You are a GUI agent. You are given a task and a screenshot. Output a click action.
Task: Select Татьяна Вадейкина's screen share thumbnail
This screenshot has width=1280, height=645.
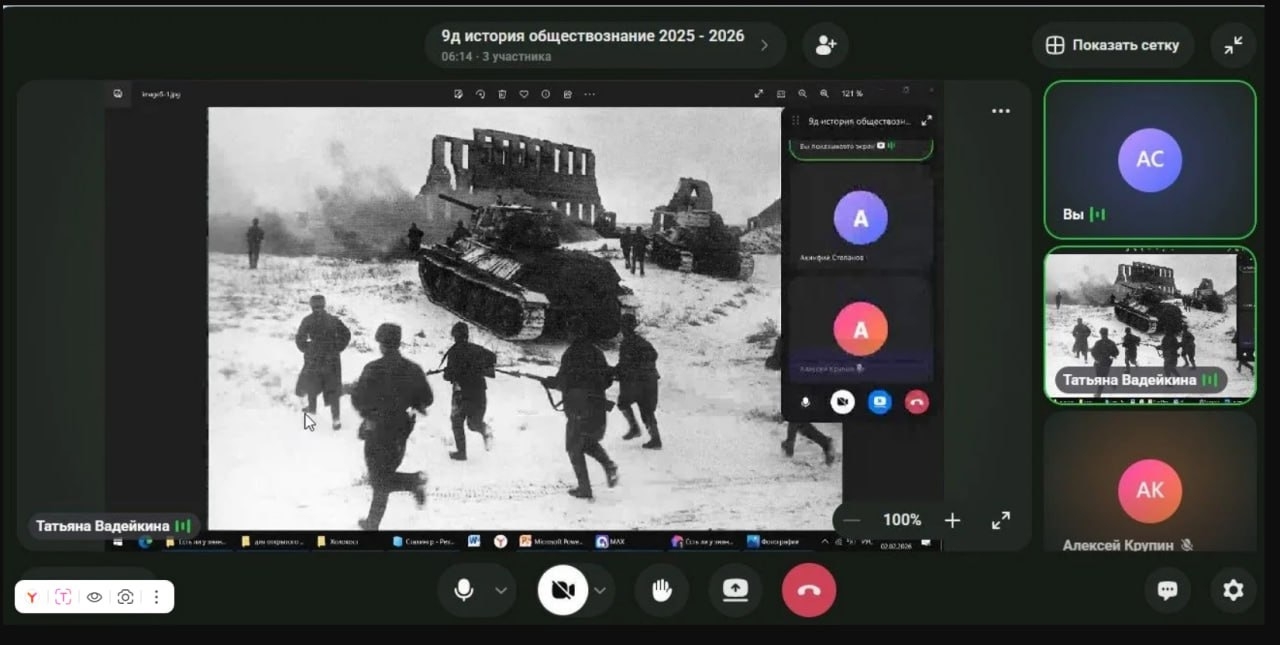pos(1149,325)
